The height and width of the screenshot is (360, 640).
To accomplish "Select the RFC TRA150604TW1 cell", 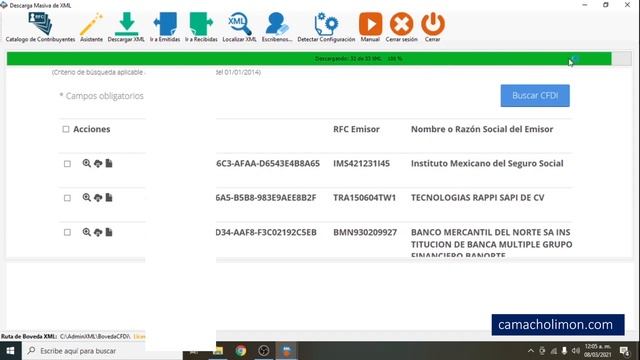I will (x=364, y=198).
